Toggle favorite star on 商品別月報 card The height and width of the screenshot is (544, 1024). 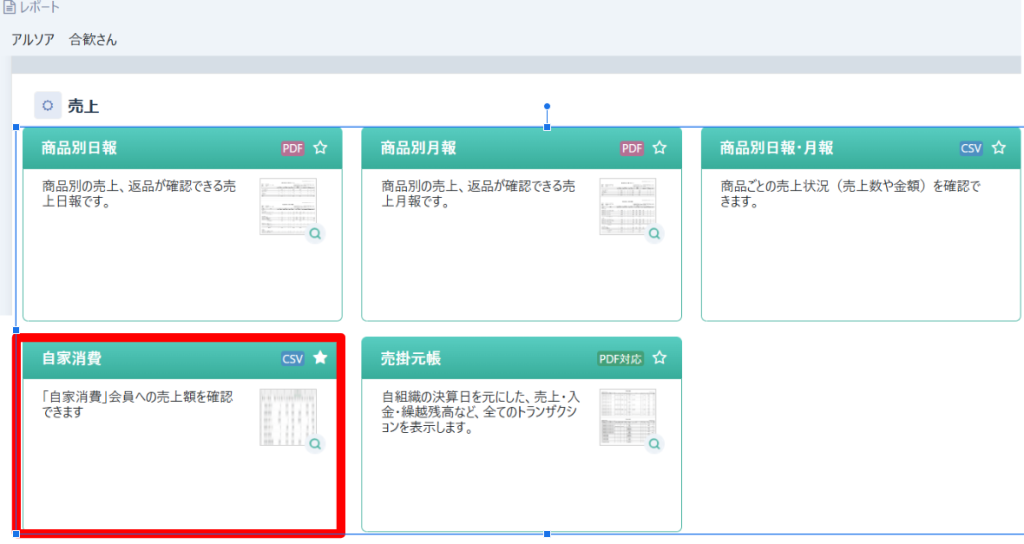[659, 148]
